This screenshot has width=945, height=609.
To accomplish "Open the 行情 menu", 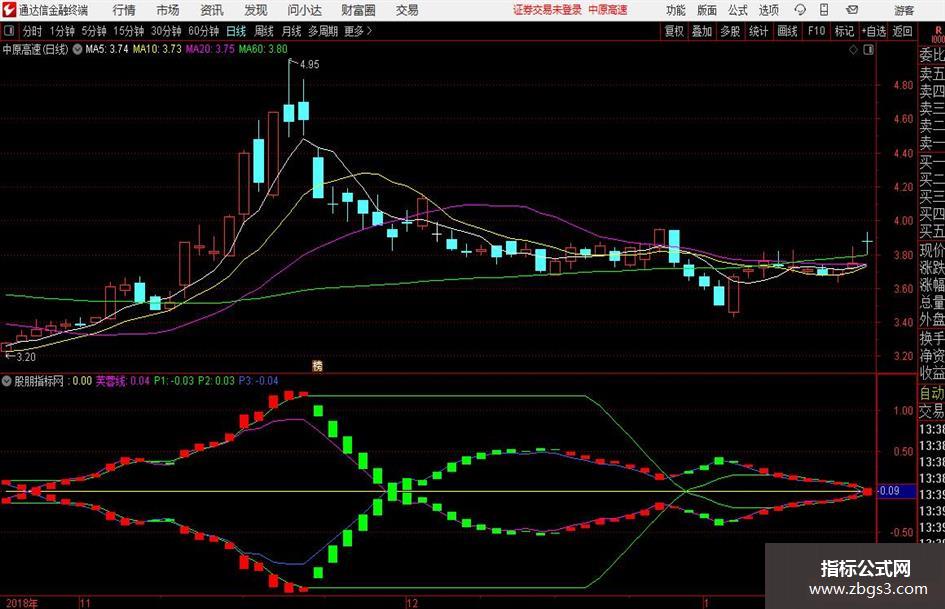I will coord(124,10).
